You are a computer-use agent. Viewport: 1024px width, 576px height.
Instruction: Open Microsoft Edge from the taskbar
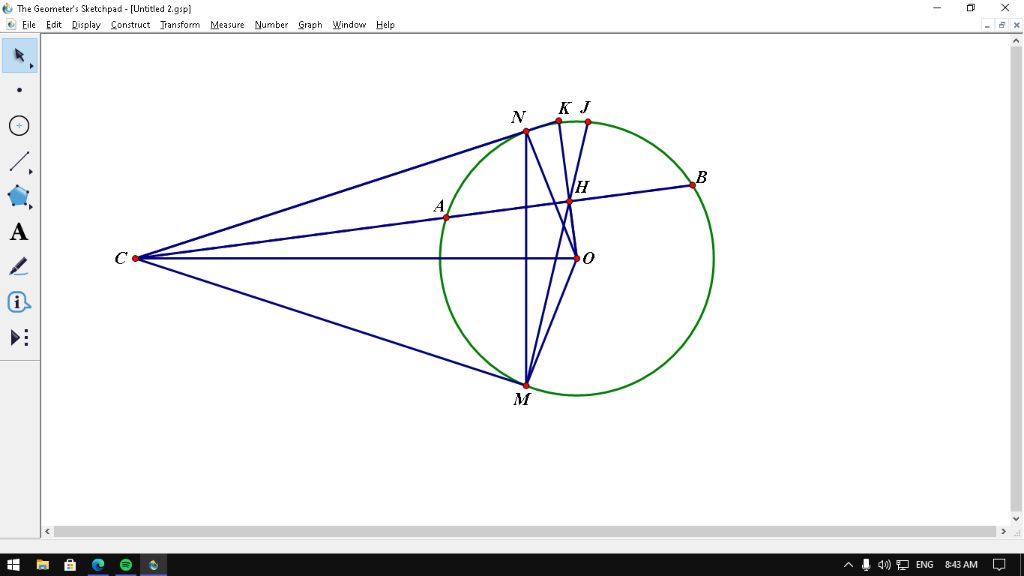click(x=98, y=565)
